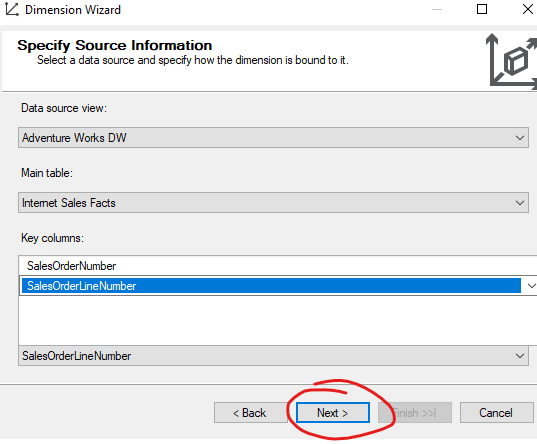Maximize the Dimension Wizard window

point(482,9)
